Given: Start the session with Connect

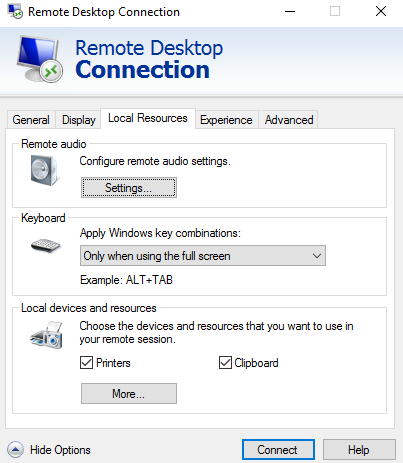Looking at the screenshot, I should click(x=278, y=450).
